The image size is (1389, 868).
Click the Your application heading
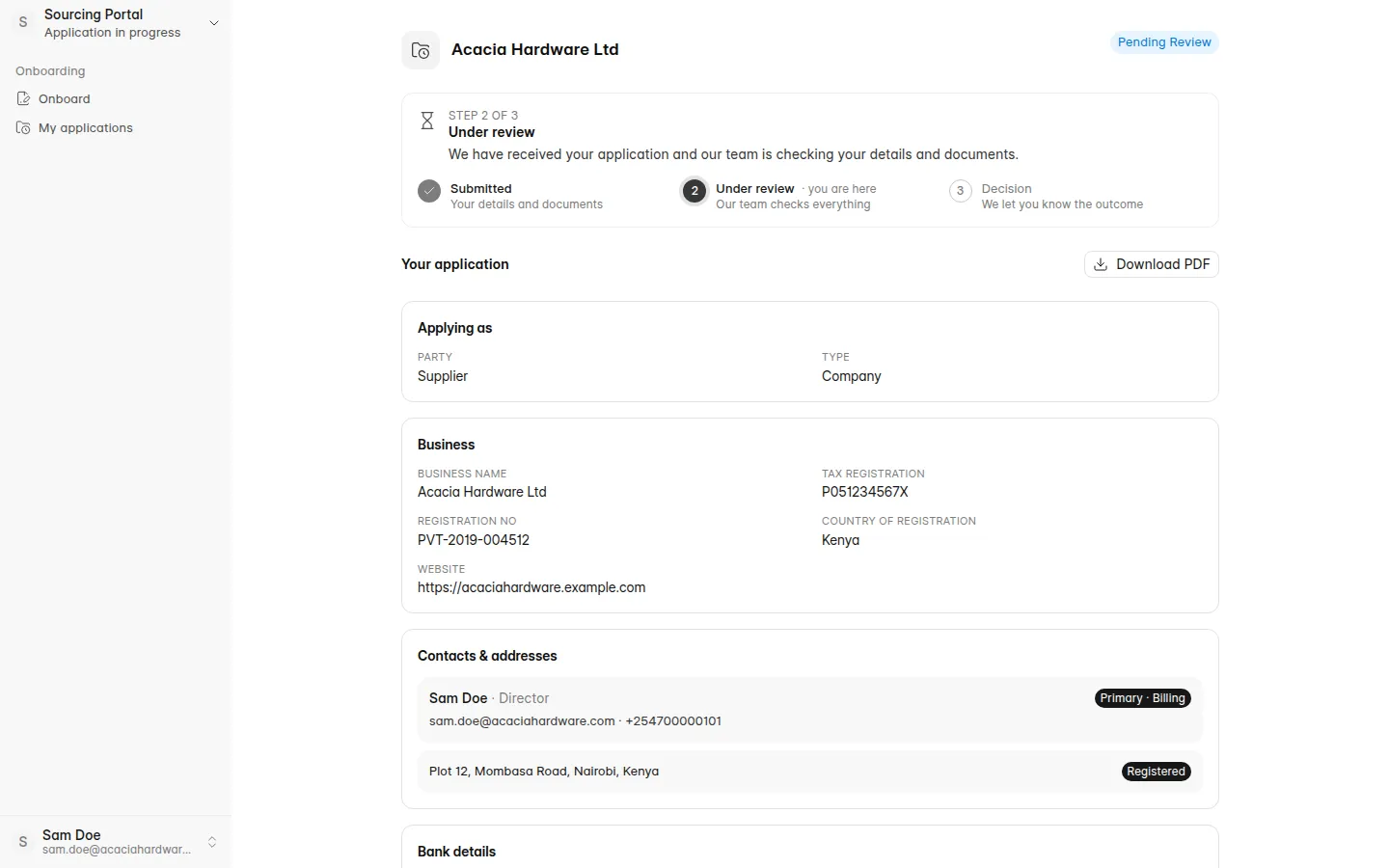pyautogui.click(x=455, y=264)
